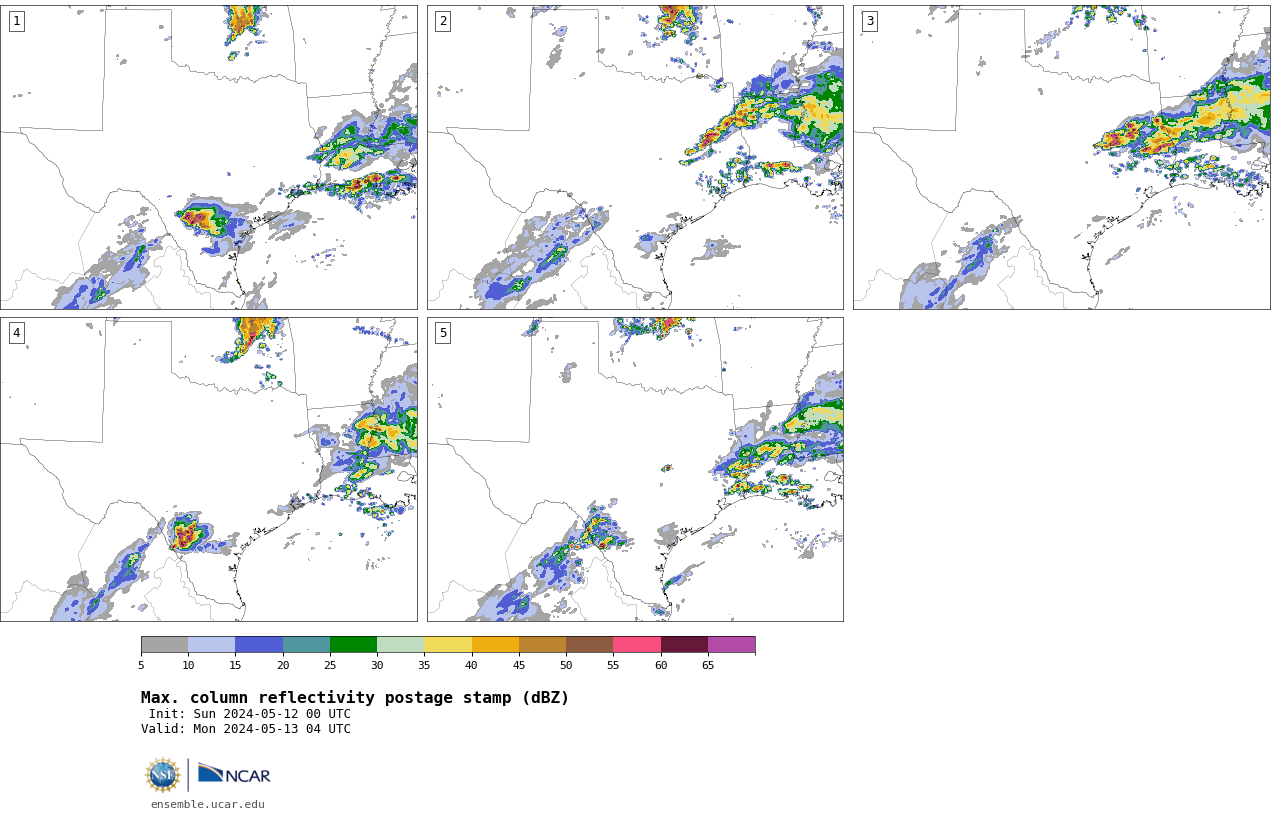This screenshot has width=1280, height=815.
Task: Click the panel number label 4
Action: [16, 333]
